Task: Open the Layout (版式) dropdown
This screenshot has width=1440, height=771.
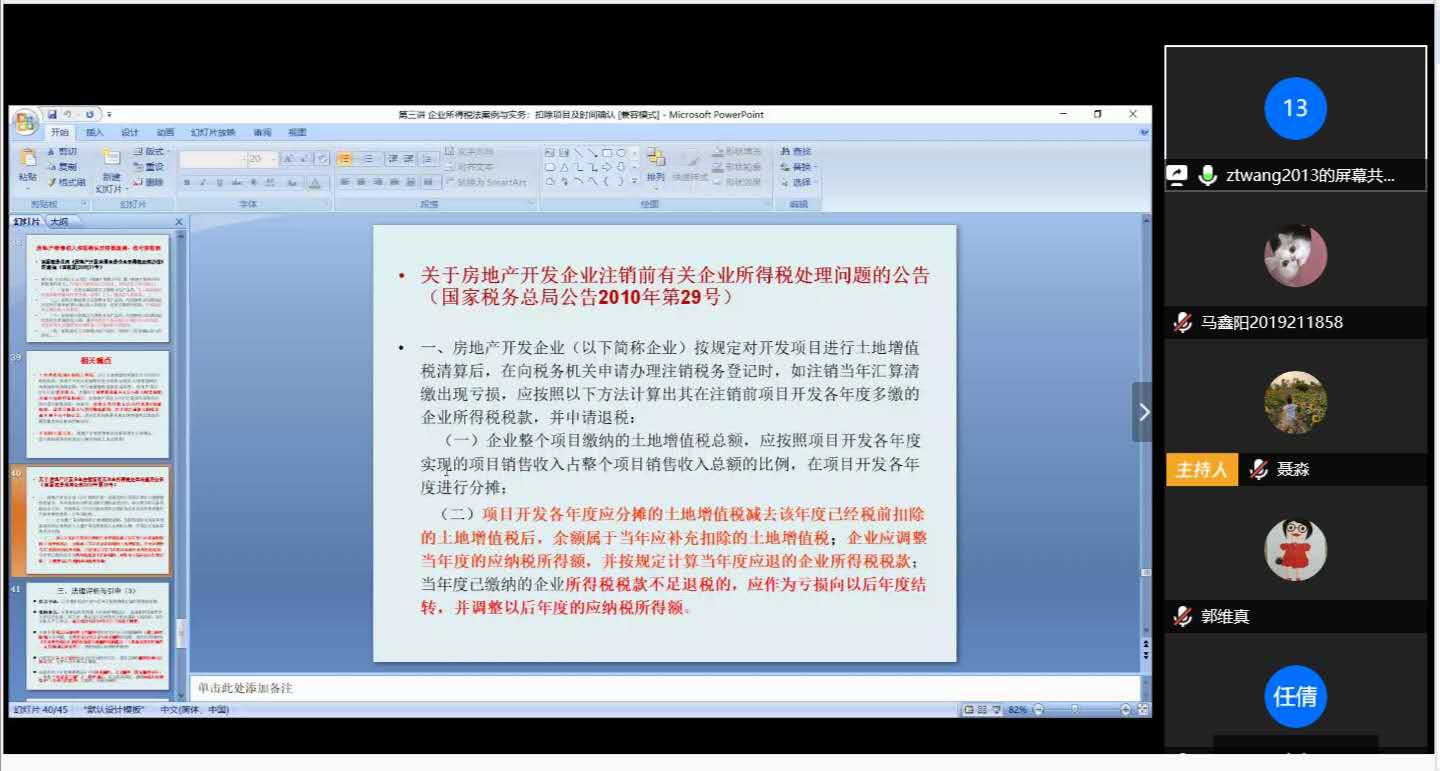Action: point(152,152)
